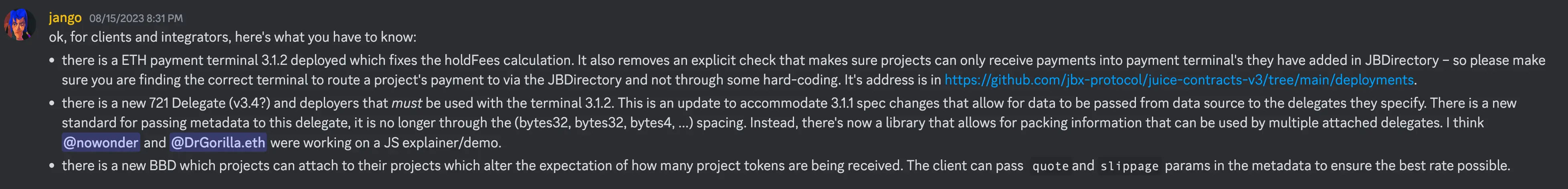
Task: Click the inline code word slippage
Action: [x=1129, y=166]
